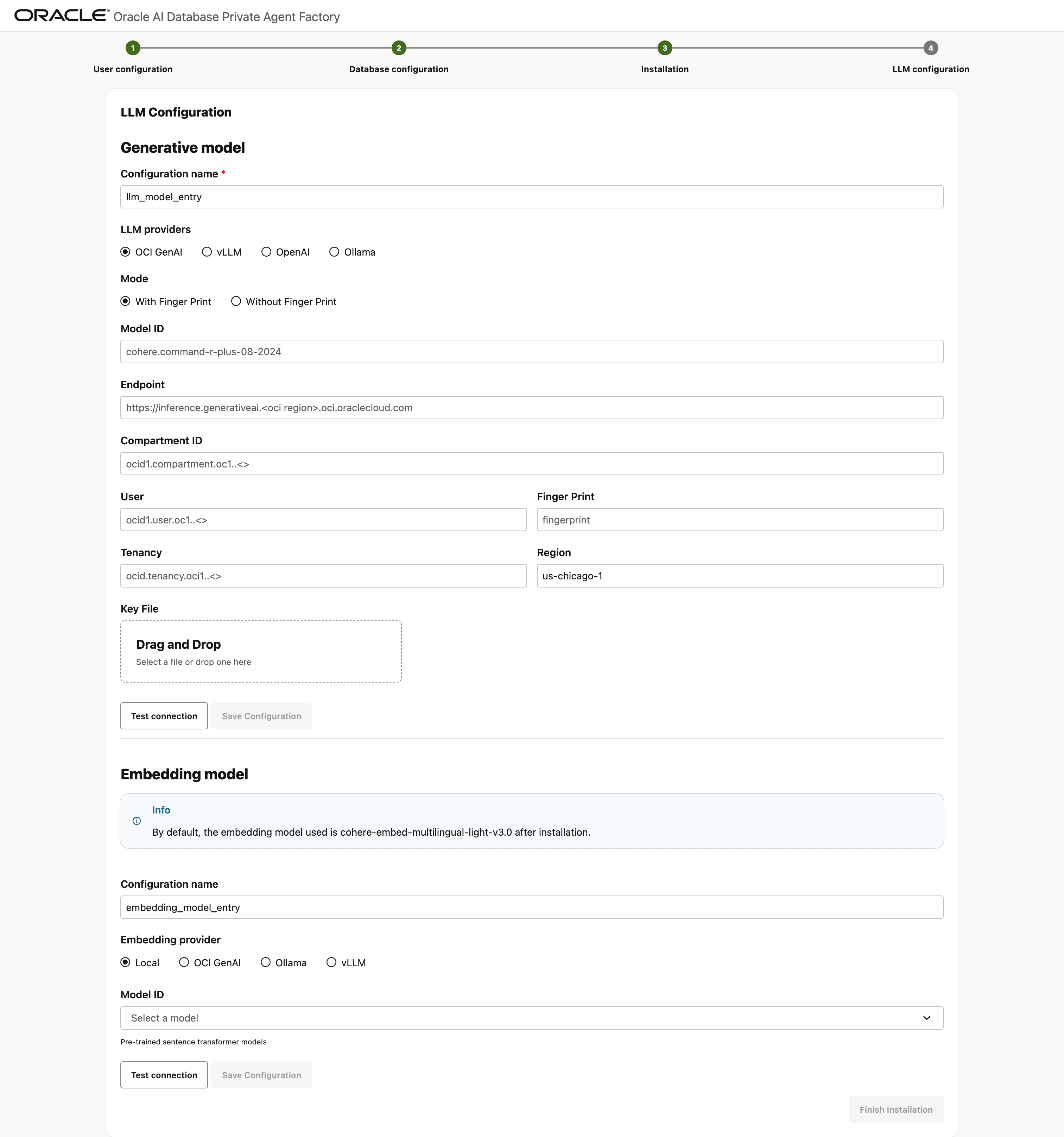Choose Ollama as LLM provider
1064x1137 pixels.
335,252
